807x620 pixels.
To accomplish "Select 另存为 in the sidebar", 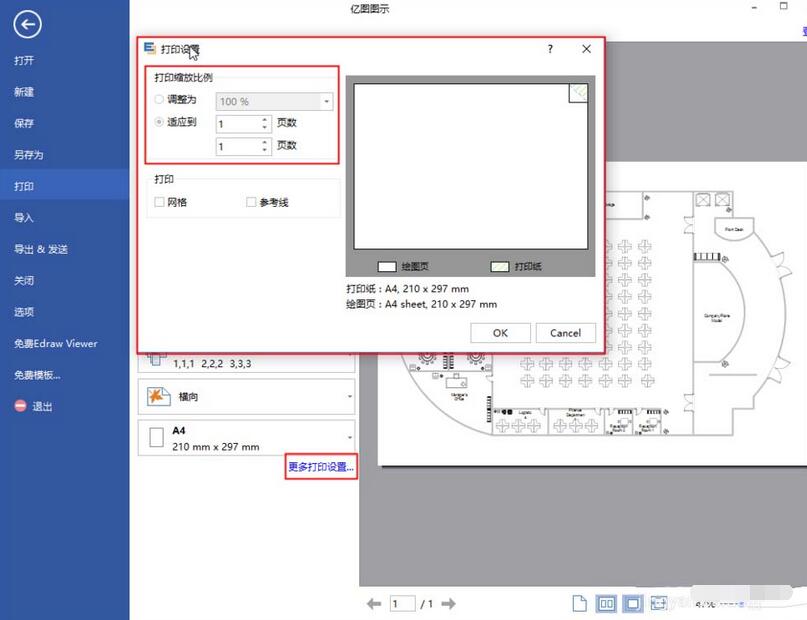I will click(28, 155).
